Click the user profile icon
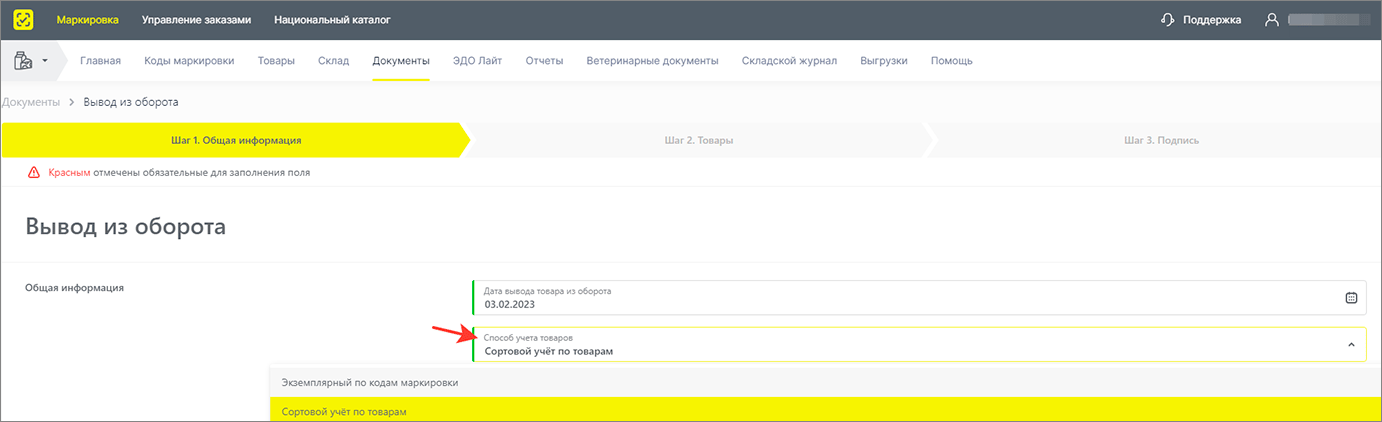This screenshot has width=1382, height=422. [1271, 19]
